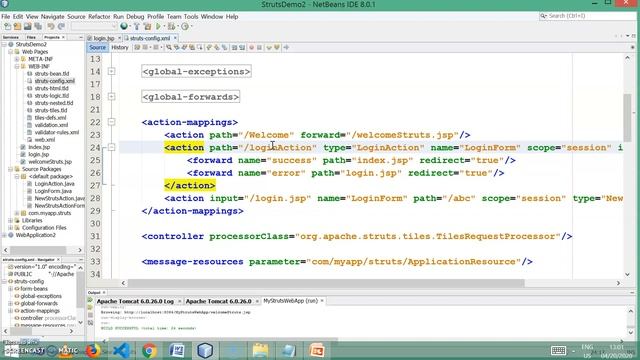
Task: Select the WebApplication2 project node
Action: pos(36,235)
